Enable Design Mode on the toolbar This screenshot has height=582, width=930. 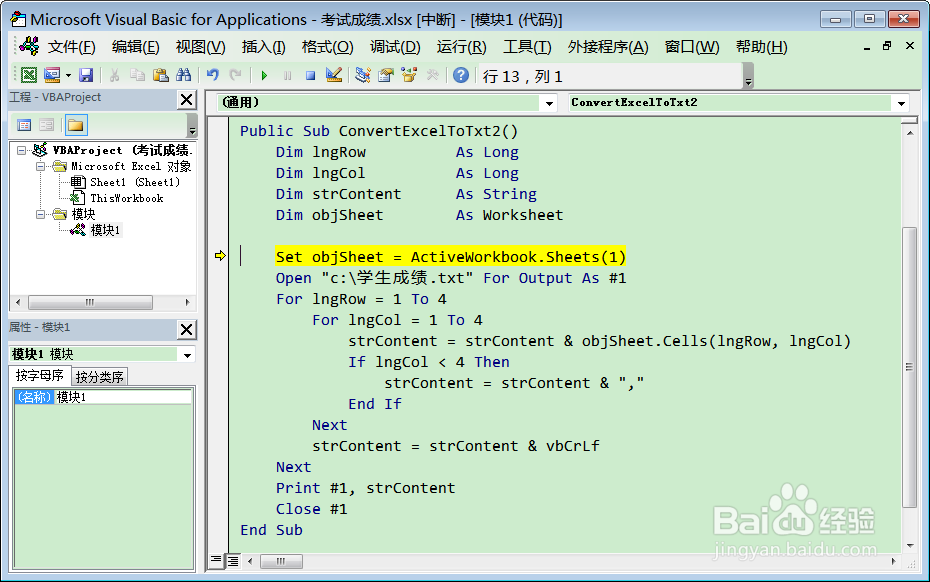tap(333, 73)
